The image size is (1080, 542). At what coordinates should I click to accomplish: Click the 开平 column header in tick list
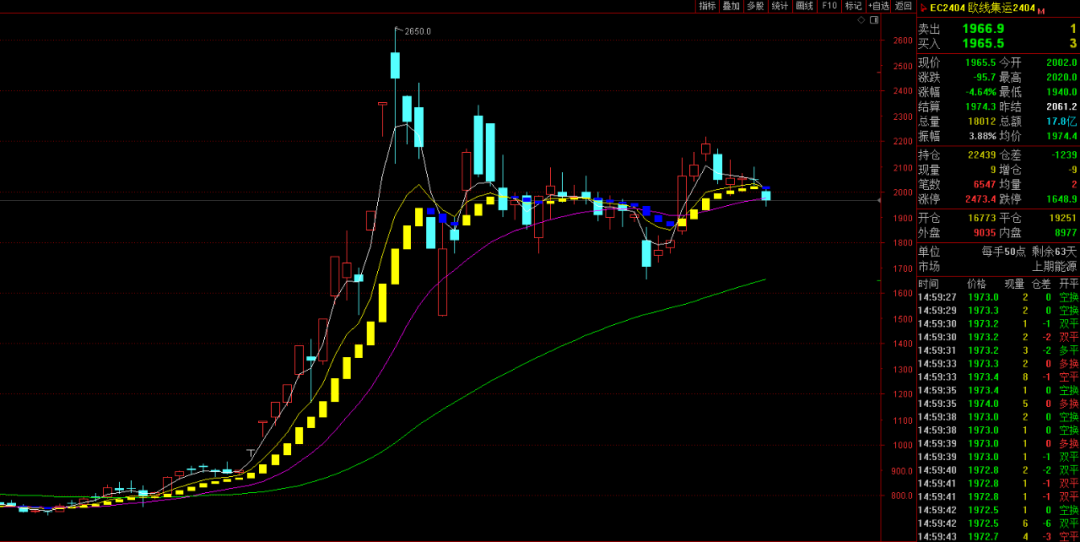coord(1068,284)
